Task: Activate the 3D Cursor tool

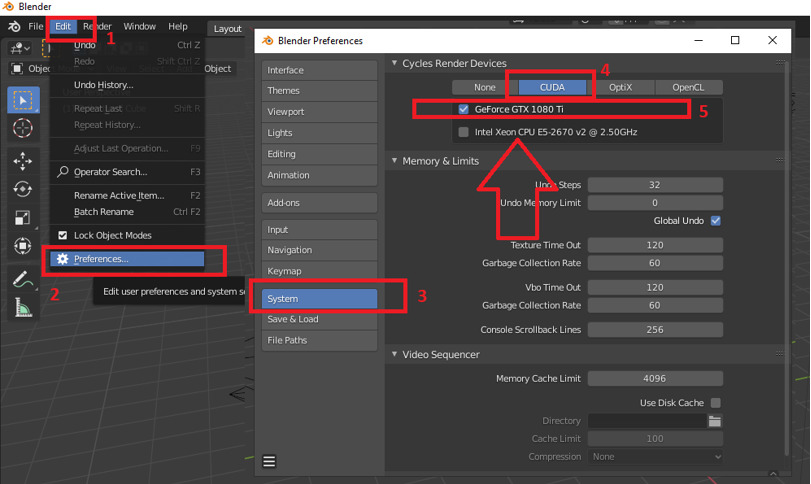Action: (22, 128)
